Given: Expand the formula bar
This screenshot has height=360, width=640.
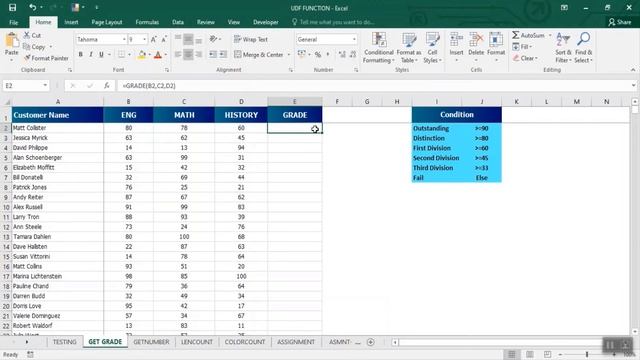Looking at the screenshot, I should (633, 85).
